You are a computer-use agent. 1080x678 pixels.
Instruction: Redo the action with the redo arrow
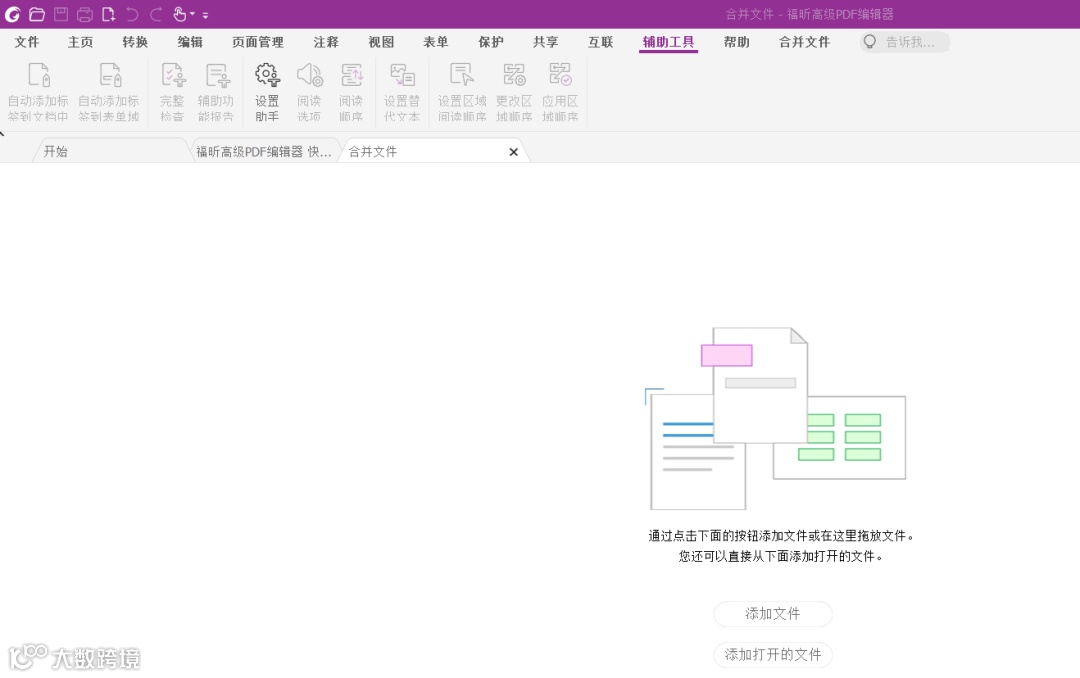click(x=156, y=14)
